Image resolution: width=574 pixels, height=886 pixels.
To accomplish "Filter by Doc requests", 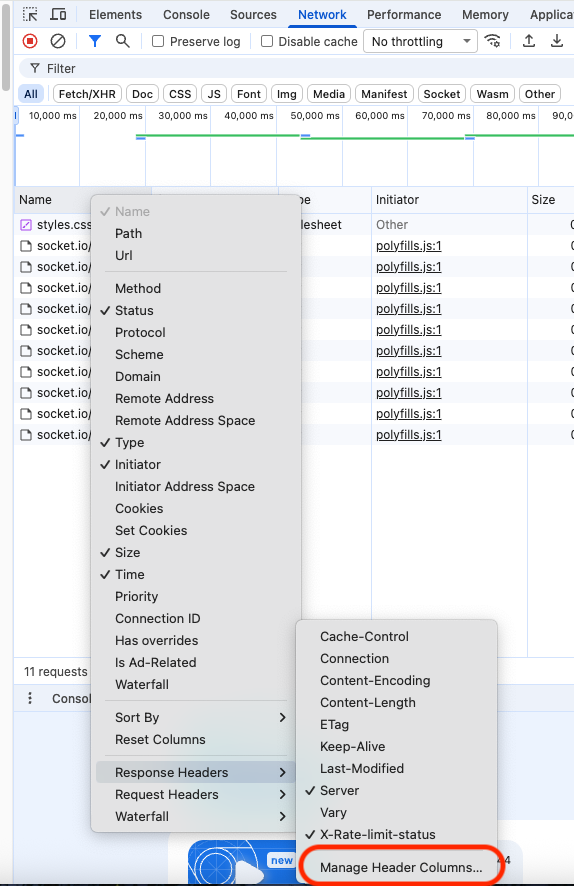I will coord(142,94).
